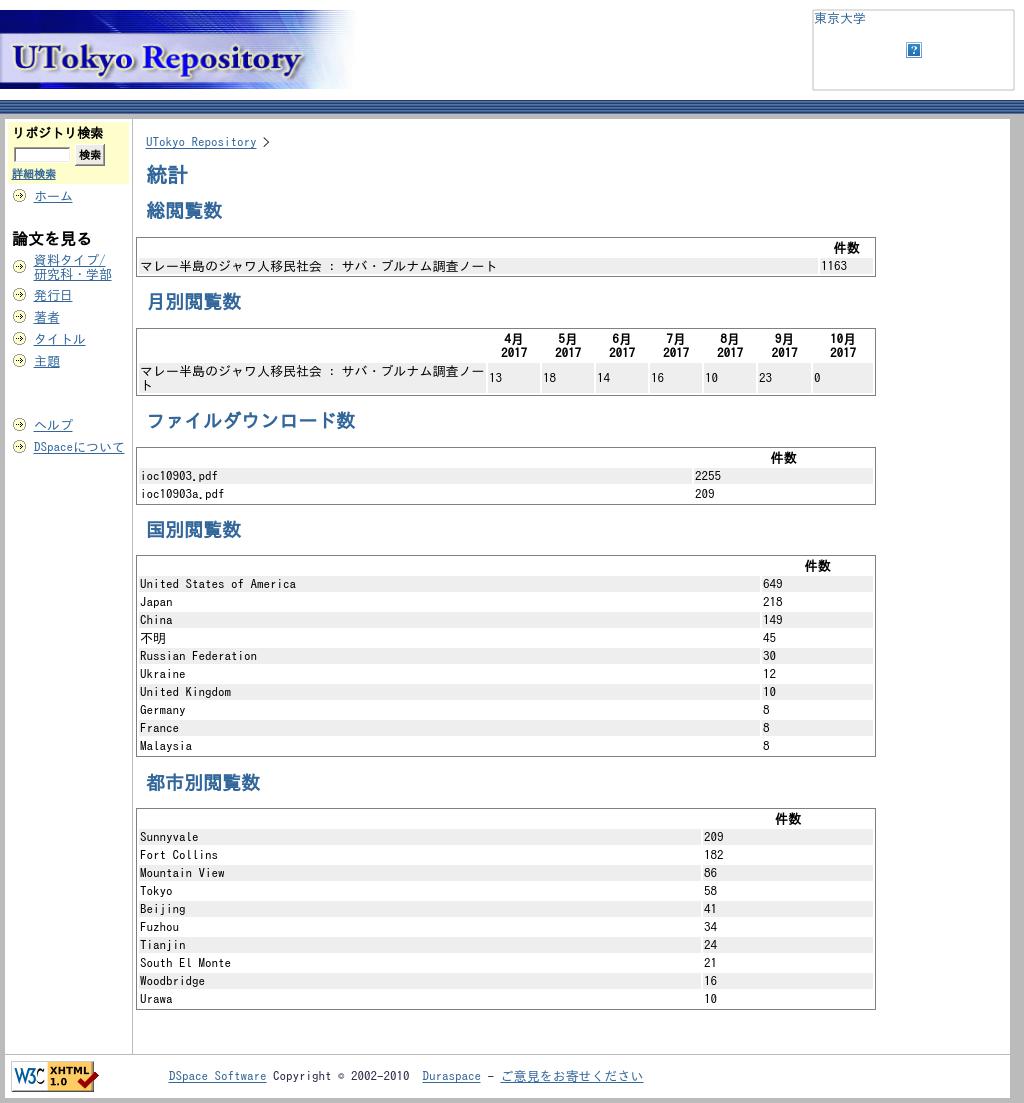Viewport: 1024px width, 1103px height.
Task: Select the 不明 country row
Action: coord(506,638)
